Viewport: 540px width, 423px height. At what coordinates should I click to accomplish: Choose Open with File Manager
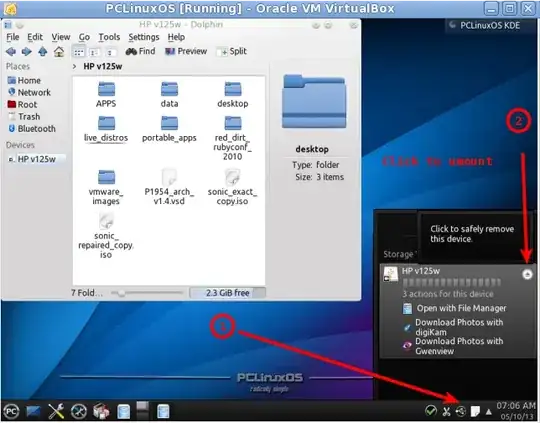[455, 308]
